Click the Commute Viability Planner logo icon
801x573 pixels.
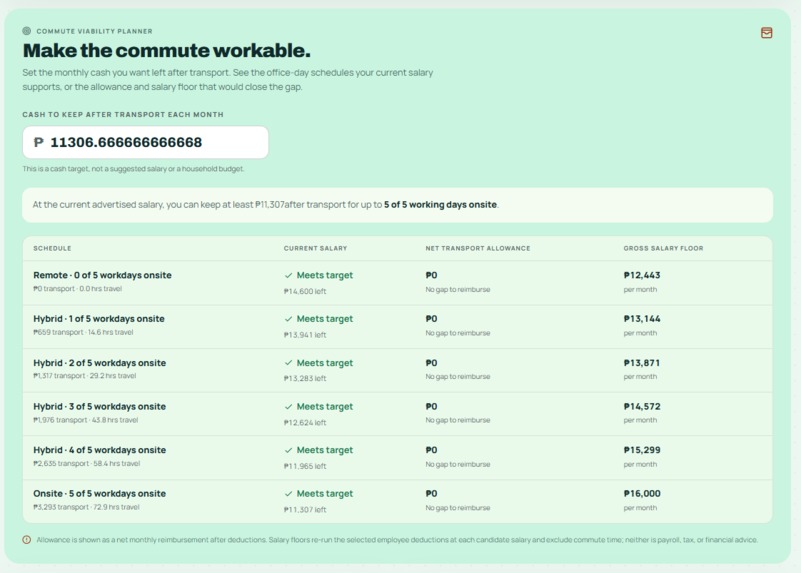(27, 31)
